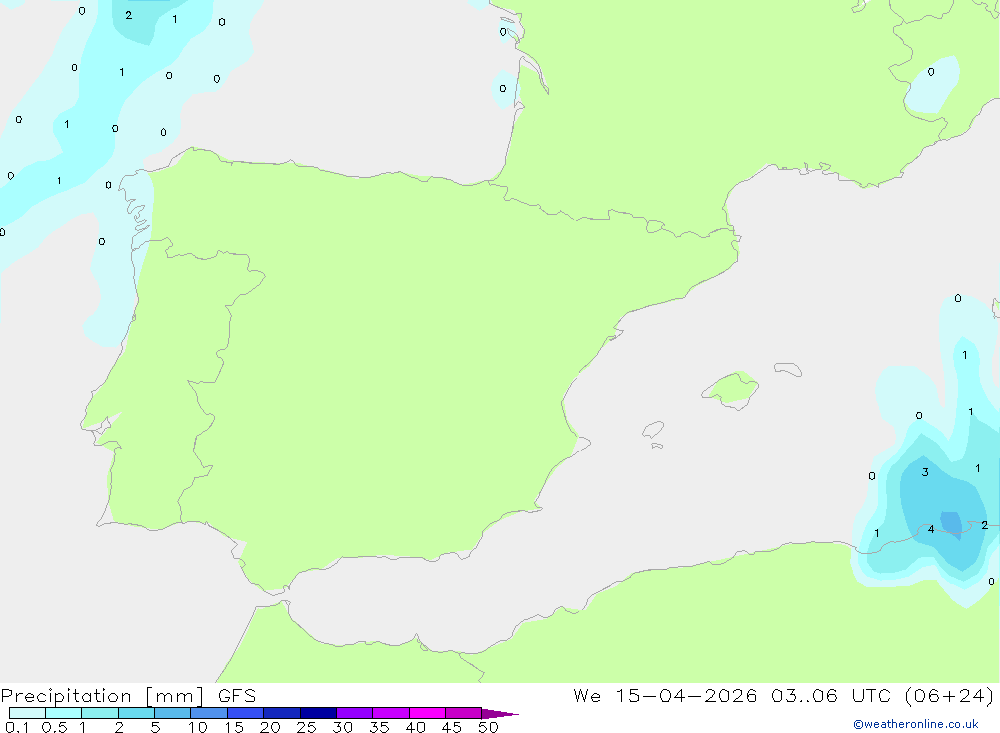Click the 45–50 mm legend swatch
The width and height of the screenshot is (1000, 733).
463,713
